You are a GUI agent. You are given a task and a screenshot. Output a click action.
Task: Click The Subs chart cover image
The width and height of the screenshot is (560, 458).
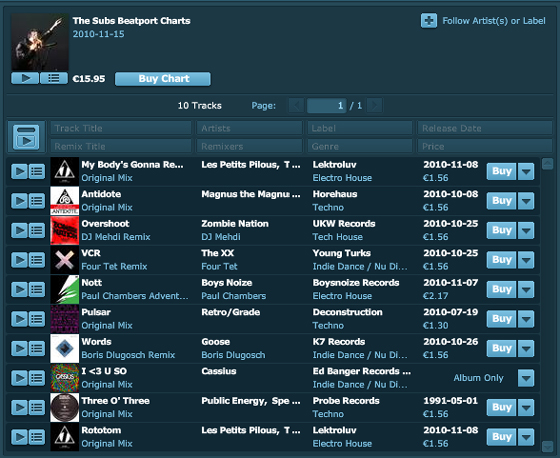40,42
